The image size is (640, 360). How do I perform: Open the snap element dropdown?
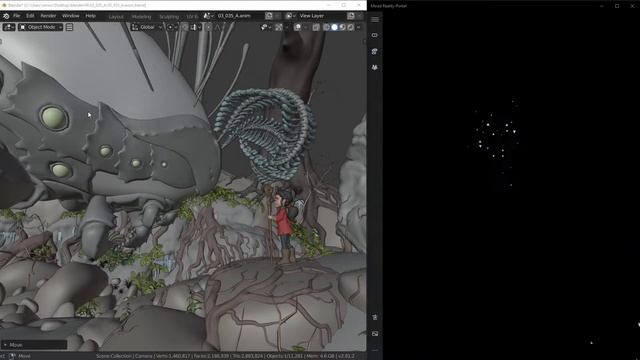click(196, 27)
